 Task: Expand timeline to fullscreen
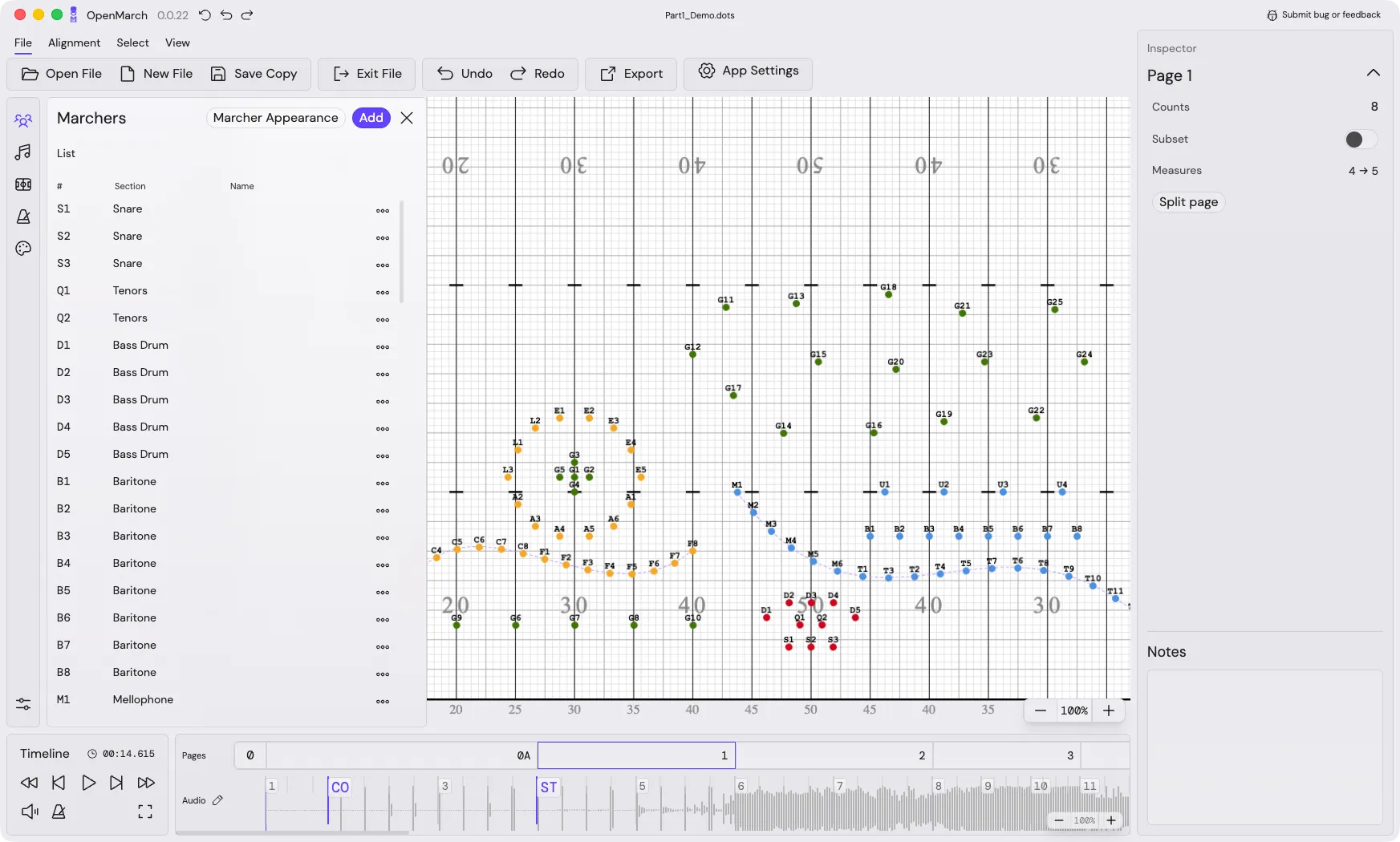click(x=145, y=812)
